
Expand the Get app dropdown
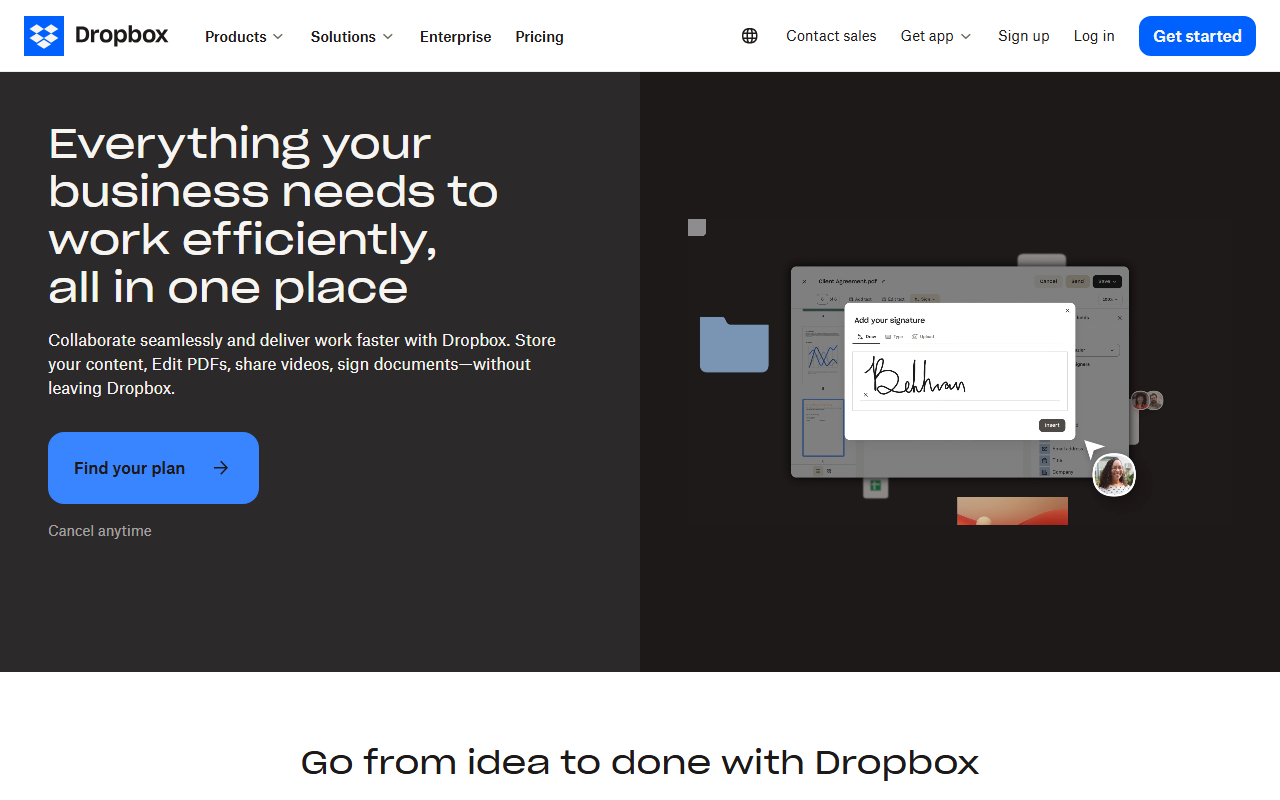936,36
